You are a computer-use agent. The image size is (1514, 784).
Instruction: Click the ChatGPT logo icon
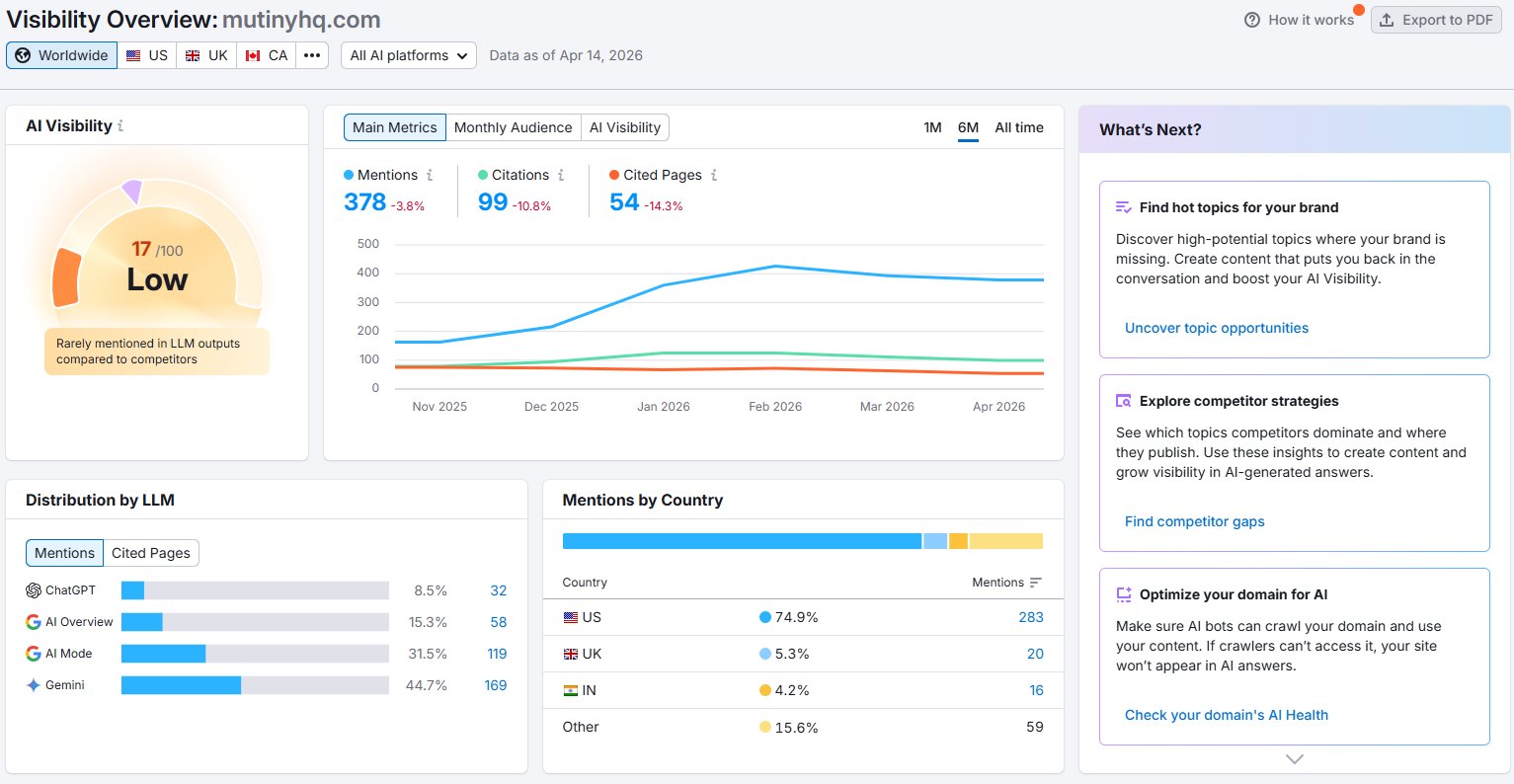click(34, 590)
